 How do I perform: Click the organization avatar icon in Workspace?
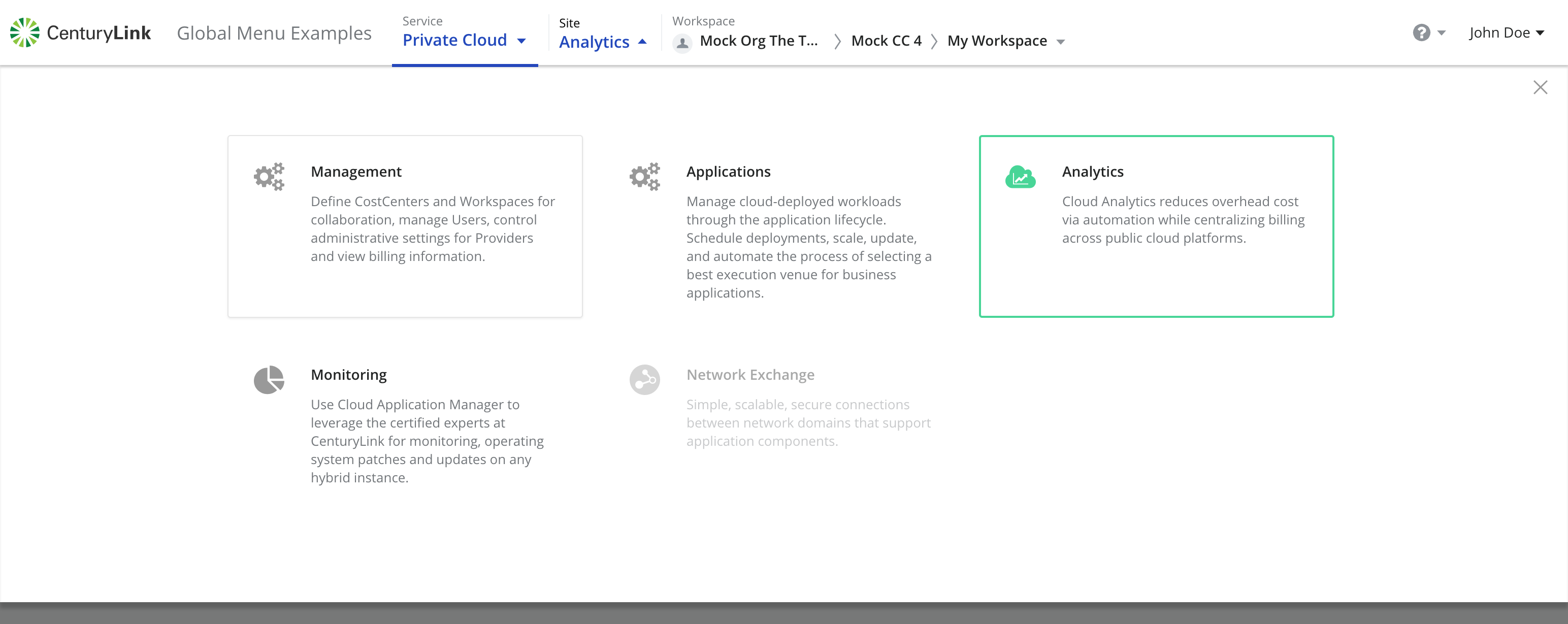click(682, 43)
